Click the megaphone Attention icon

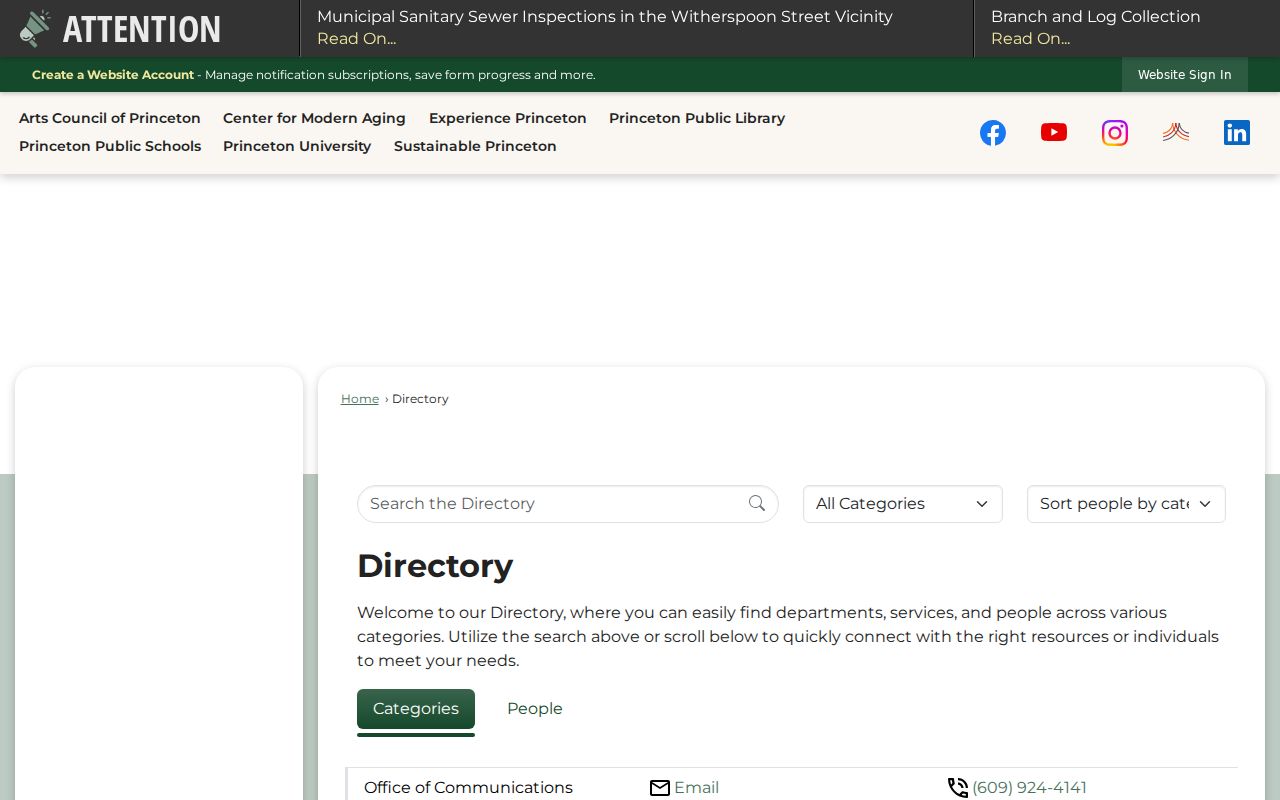click(x=35, y=29)
